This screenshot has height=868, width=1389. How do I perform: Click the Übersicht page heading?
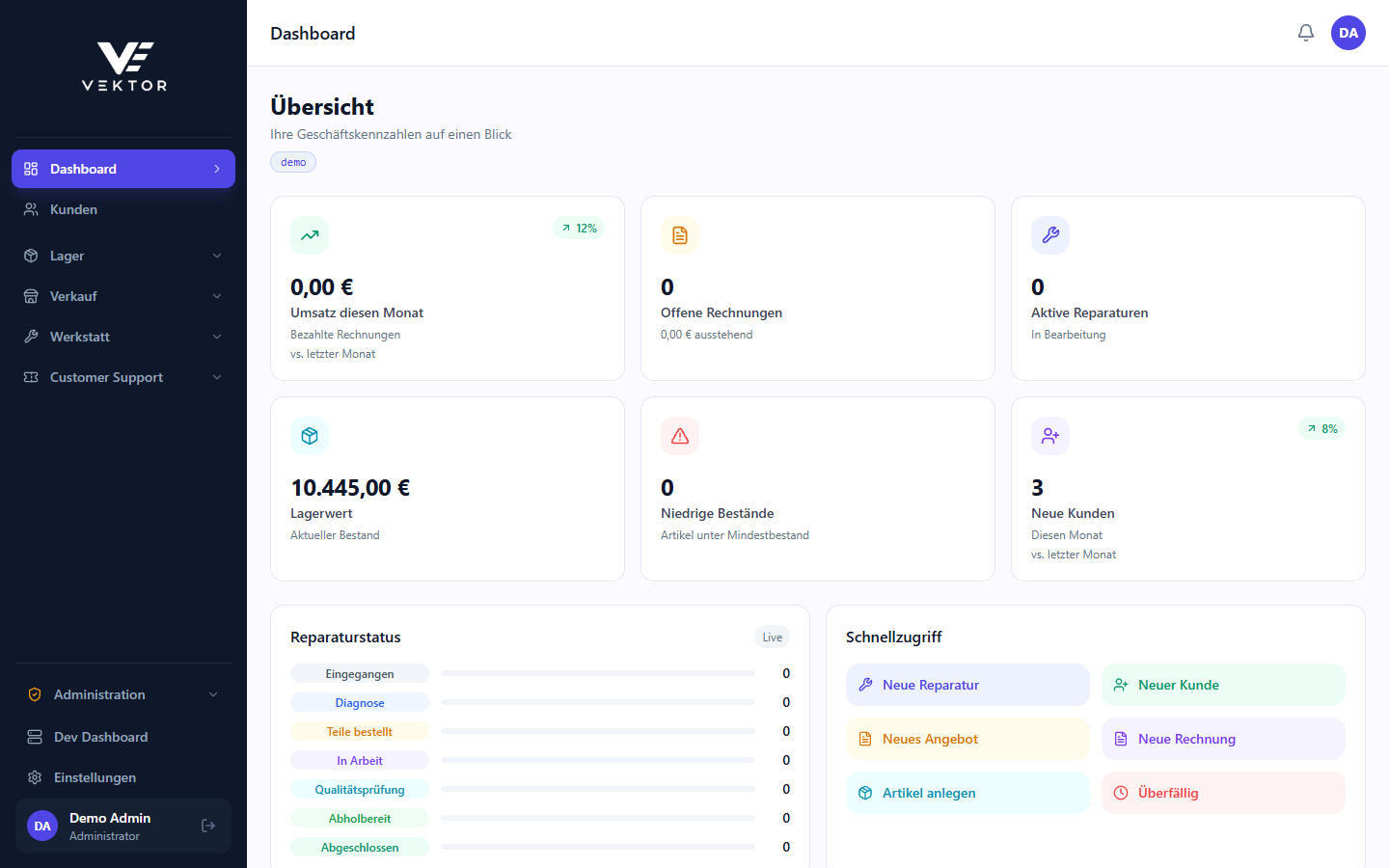coord(322,106)
